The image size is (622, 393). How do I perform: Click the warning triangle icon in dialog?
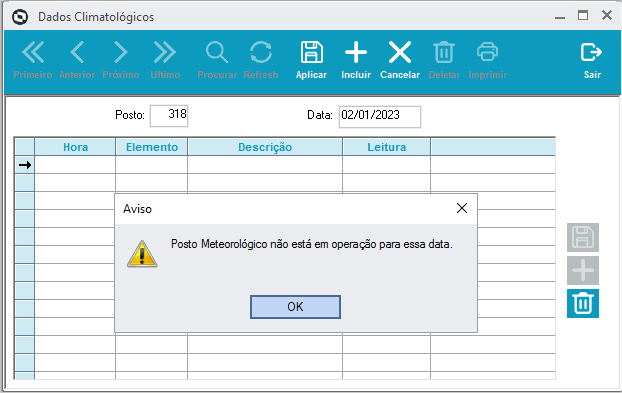[x=142, y=254]
